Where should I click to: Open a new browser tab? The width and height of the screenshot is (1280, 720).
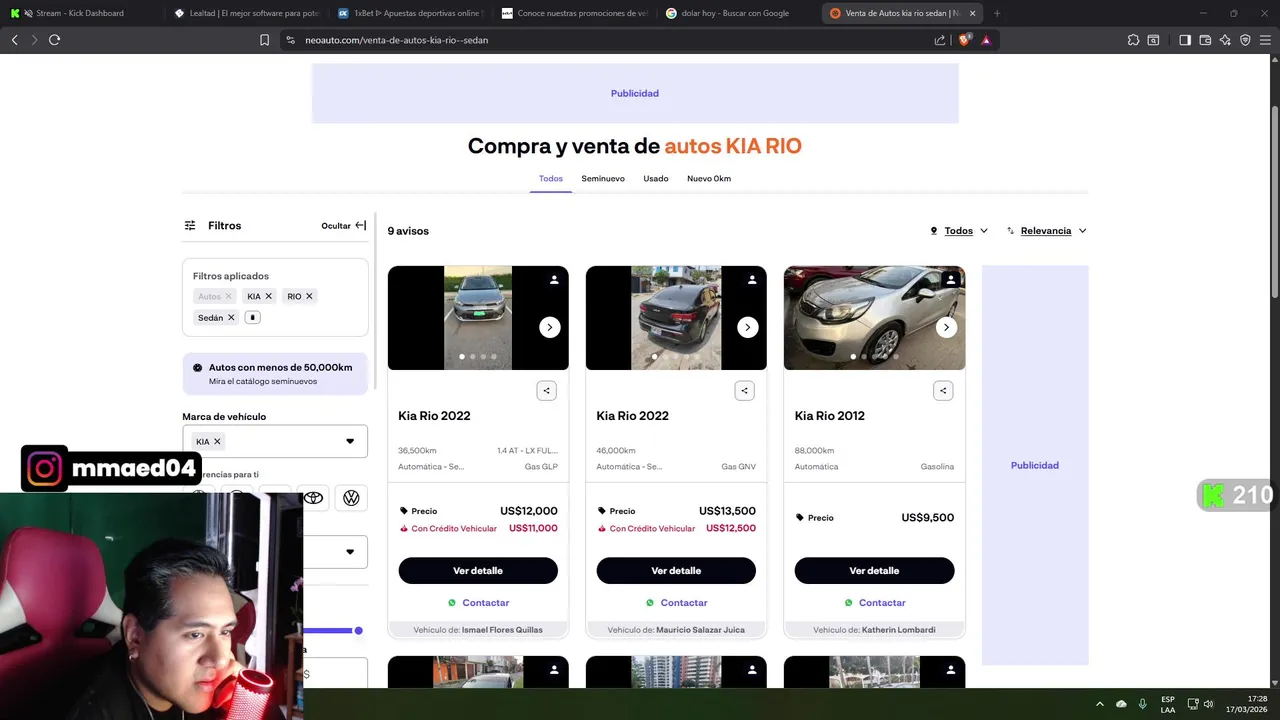[x=997, y=13]
